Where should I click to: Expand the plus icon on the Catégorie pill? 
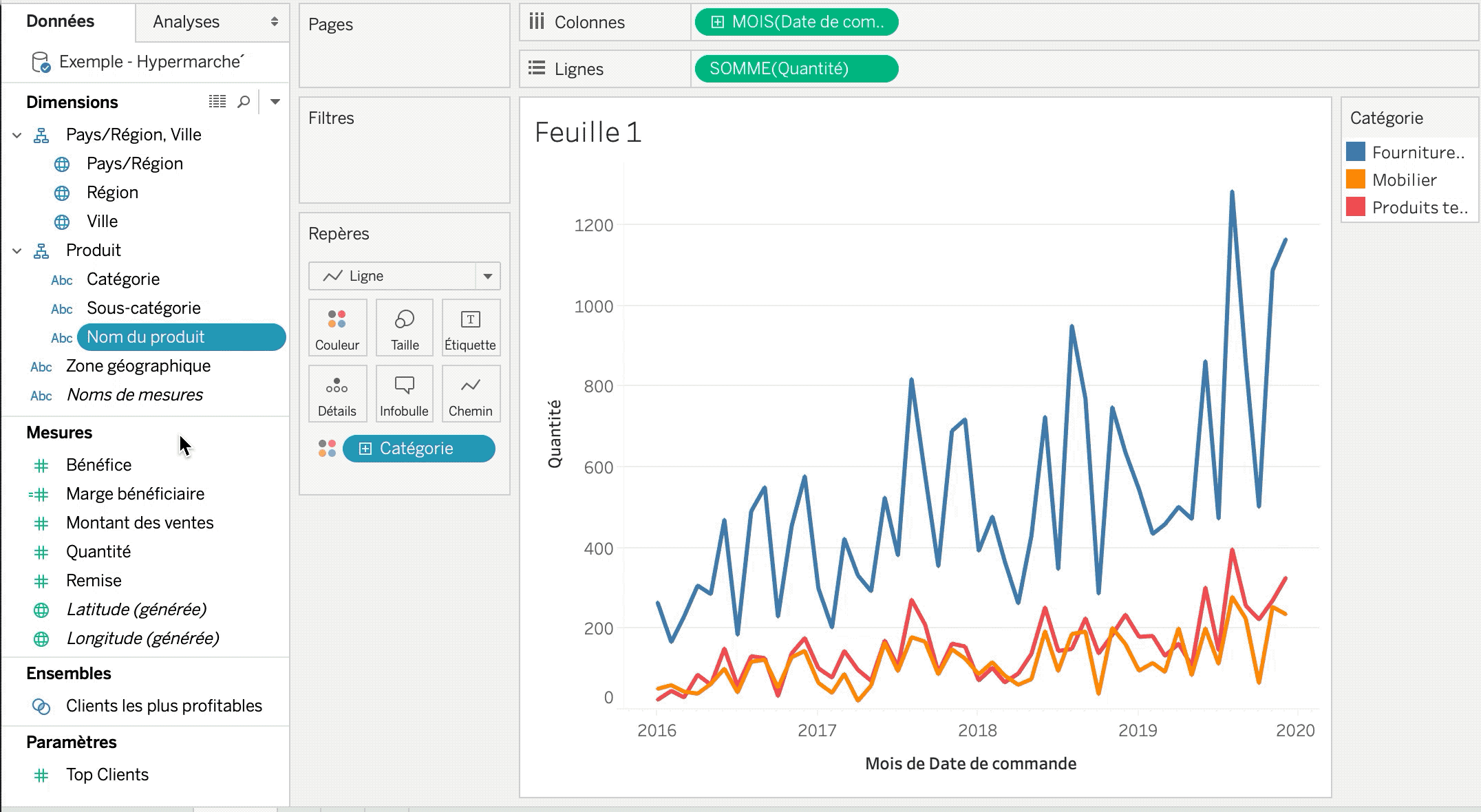365,449
